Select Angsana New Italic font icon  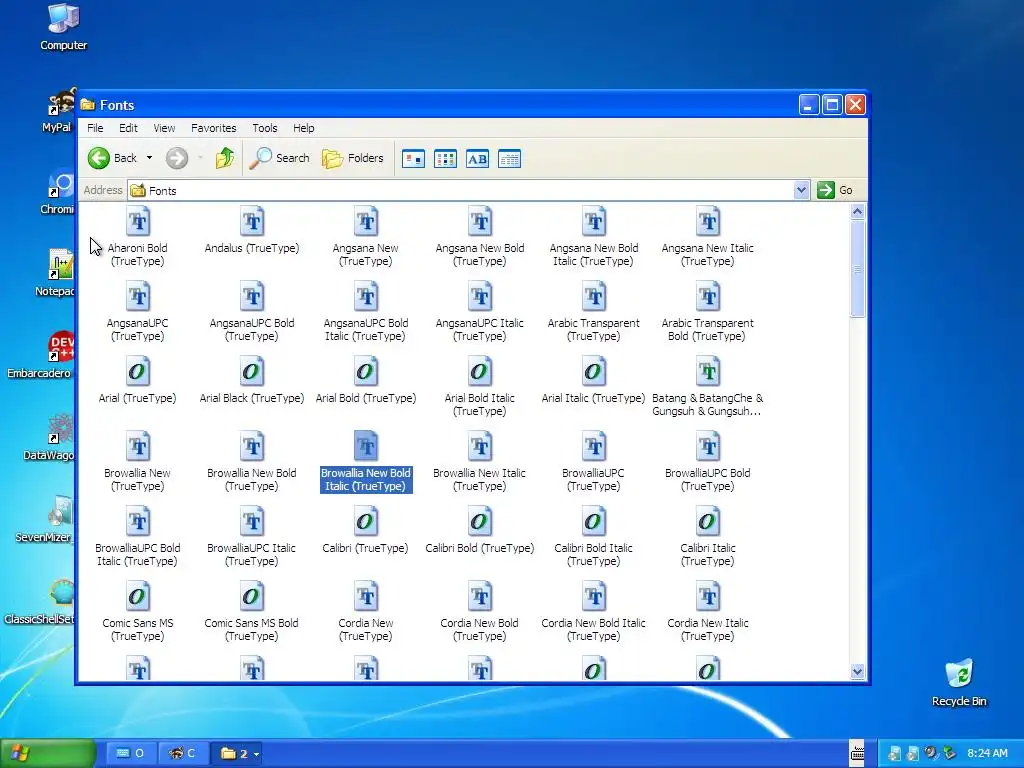[x=708, y=221]
